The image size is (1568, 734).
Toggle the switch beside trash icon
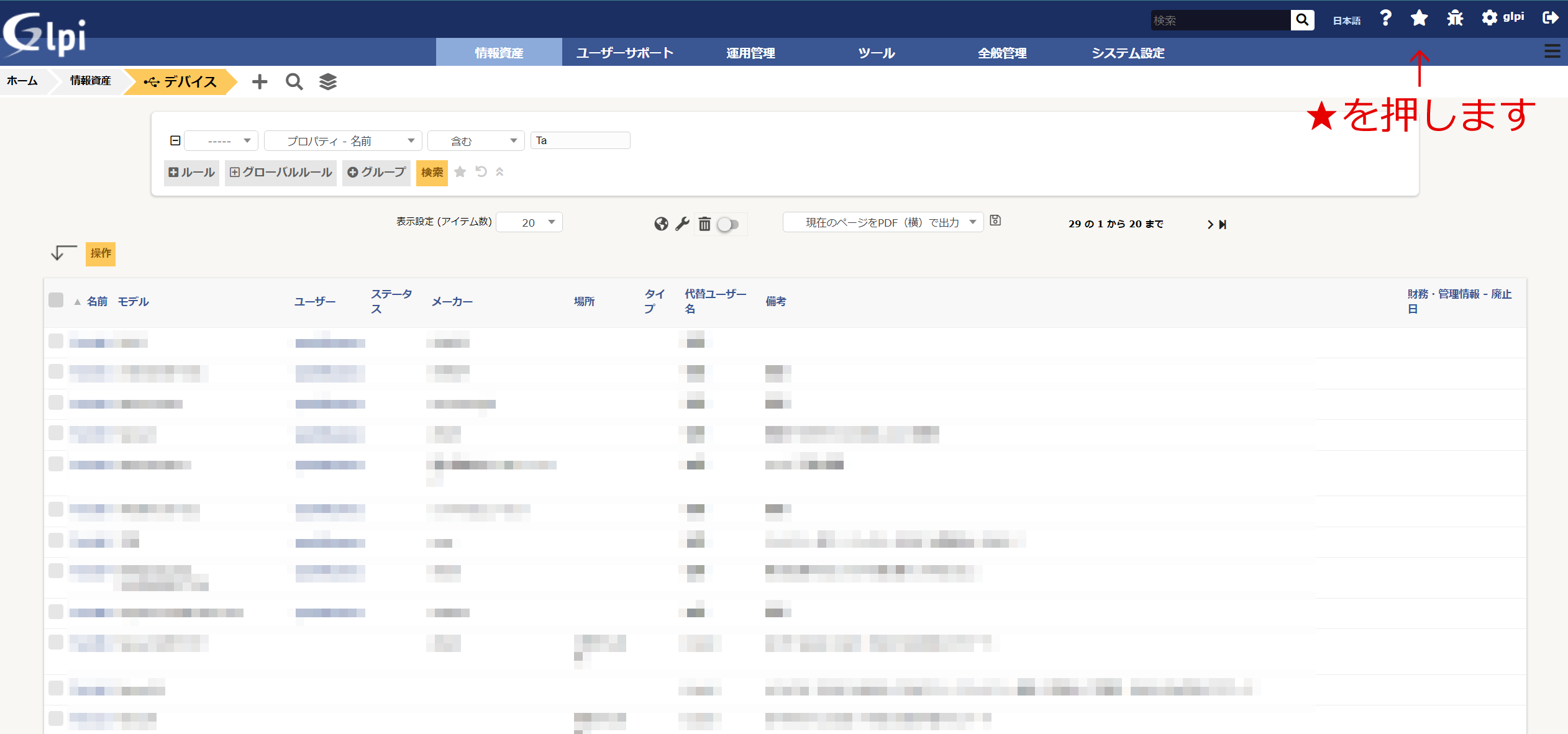[728, 224]
